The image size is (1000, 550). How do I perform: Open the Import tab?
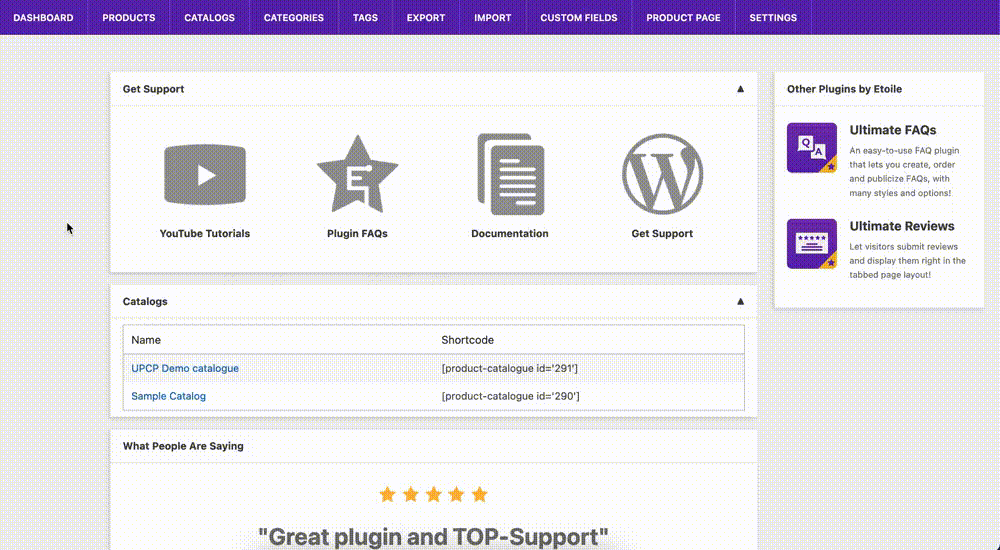click(493, 17)
